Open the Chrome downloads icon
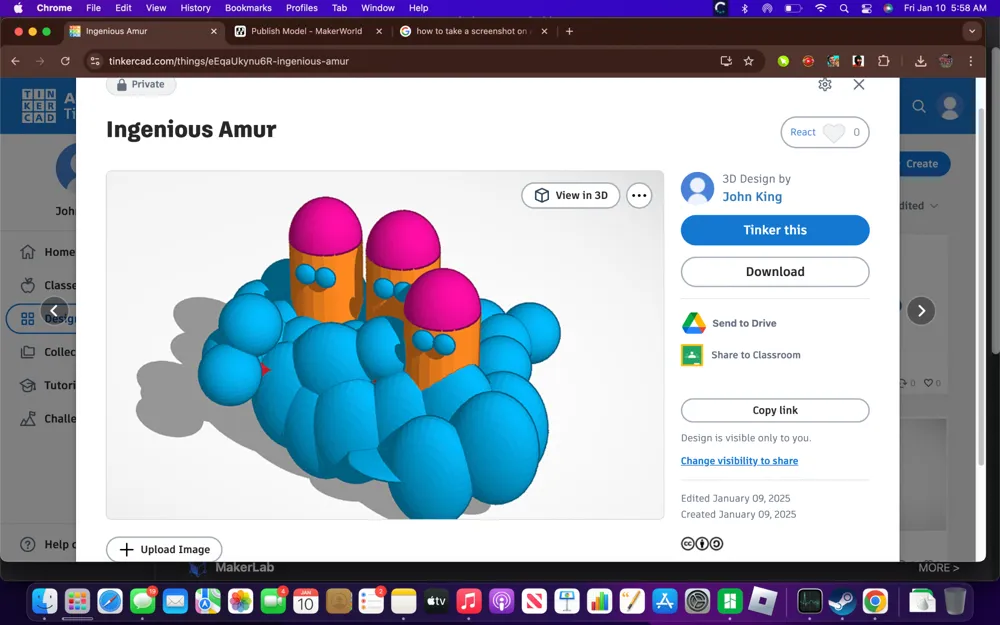Image resolution: width=1000 pixels, height=625 pixels. pos(920,61)
